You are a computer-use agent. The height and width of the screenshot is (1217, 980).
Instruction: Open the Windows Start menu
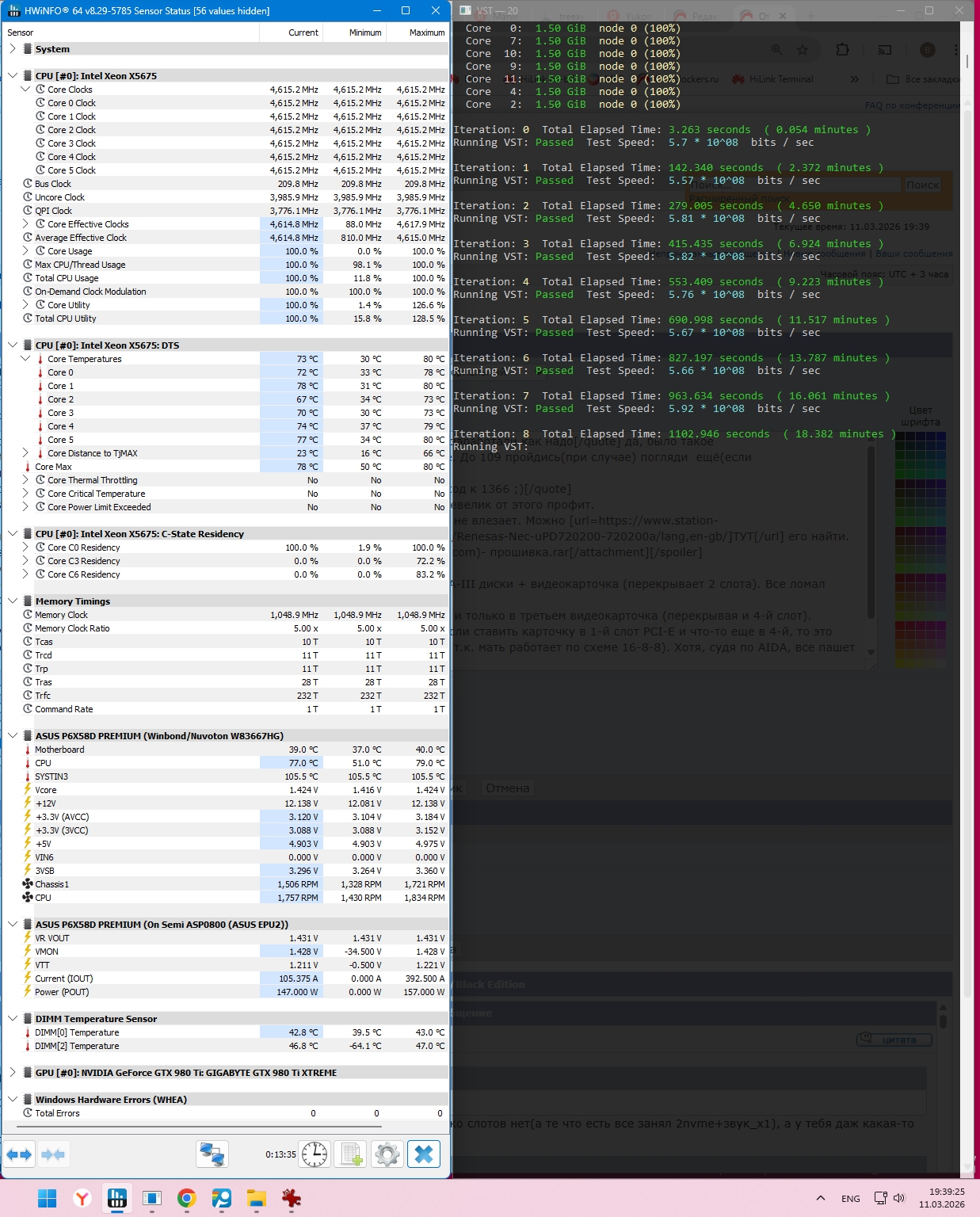coord(48,1198)
